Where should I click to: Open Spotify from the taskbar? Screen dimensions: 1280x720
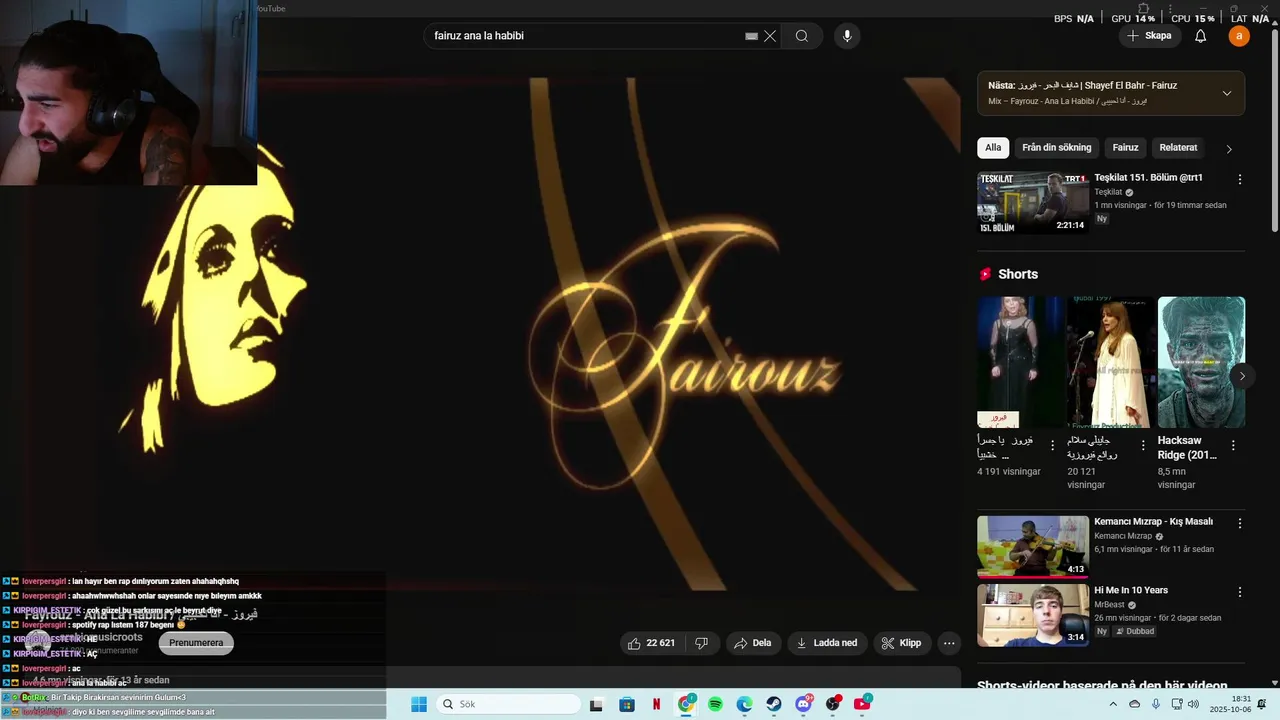point(715,704)
